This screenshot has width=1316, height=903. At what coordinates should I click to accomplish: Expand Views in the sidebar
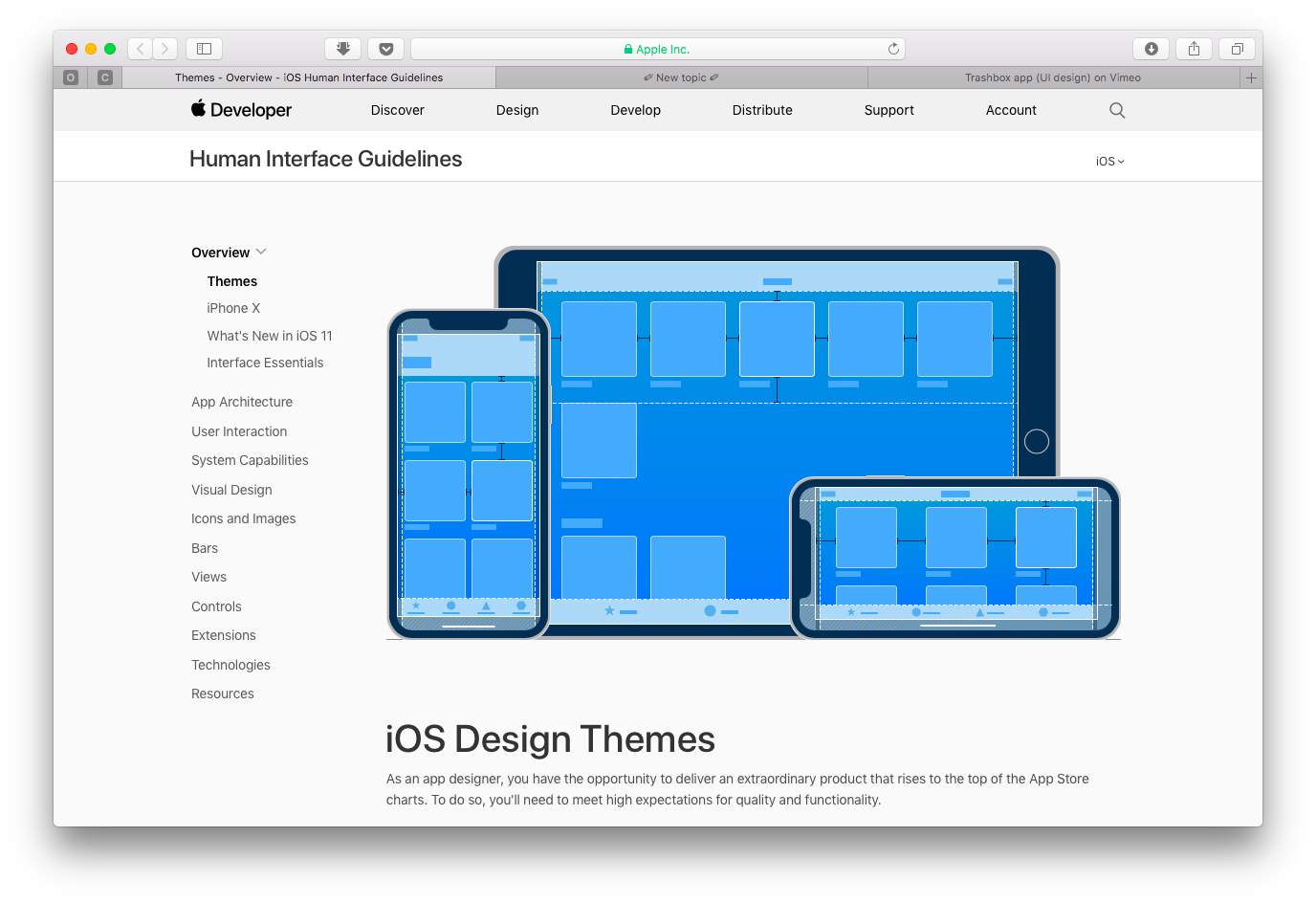[208, 577]
